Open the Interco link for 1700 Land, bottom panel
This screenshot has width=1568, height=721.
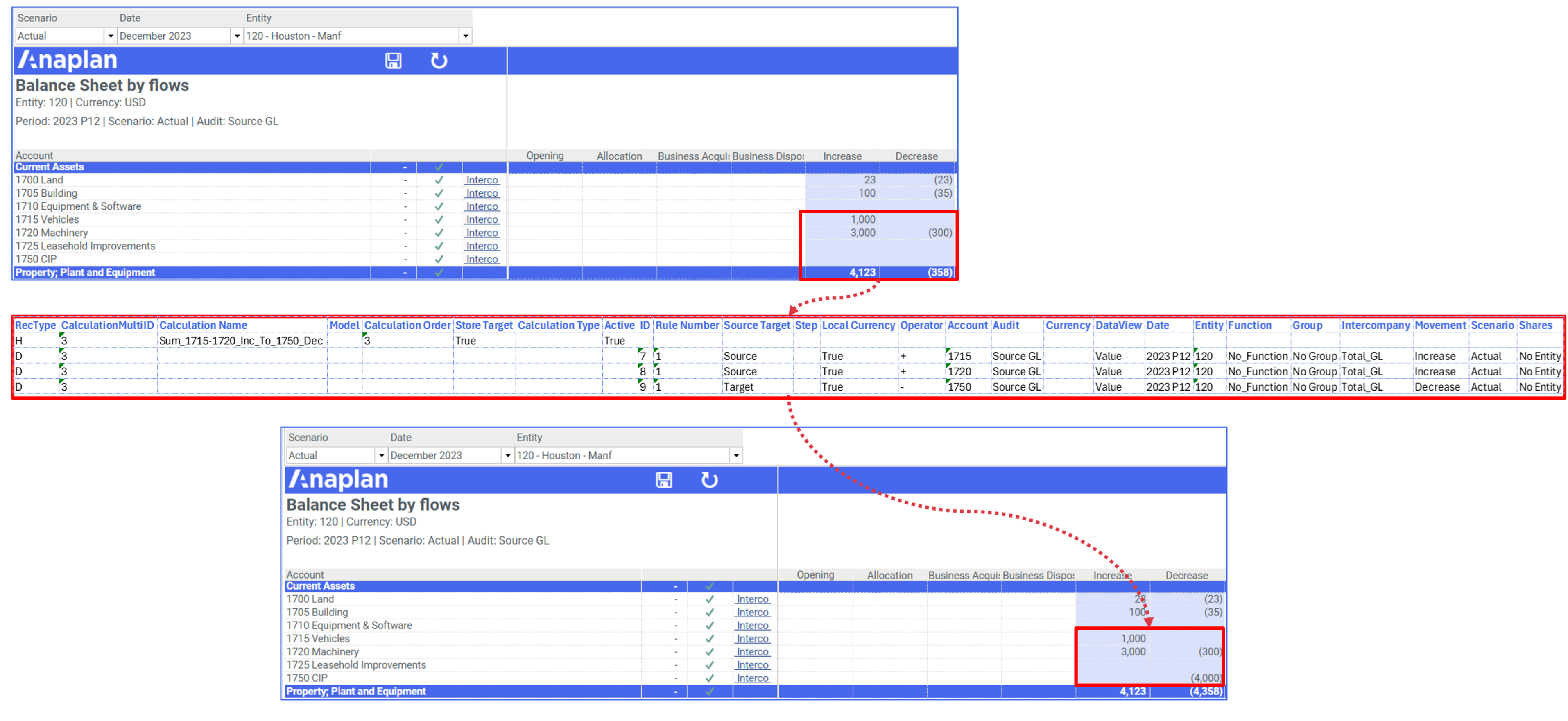[x=753, y=599]
